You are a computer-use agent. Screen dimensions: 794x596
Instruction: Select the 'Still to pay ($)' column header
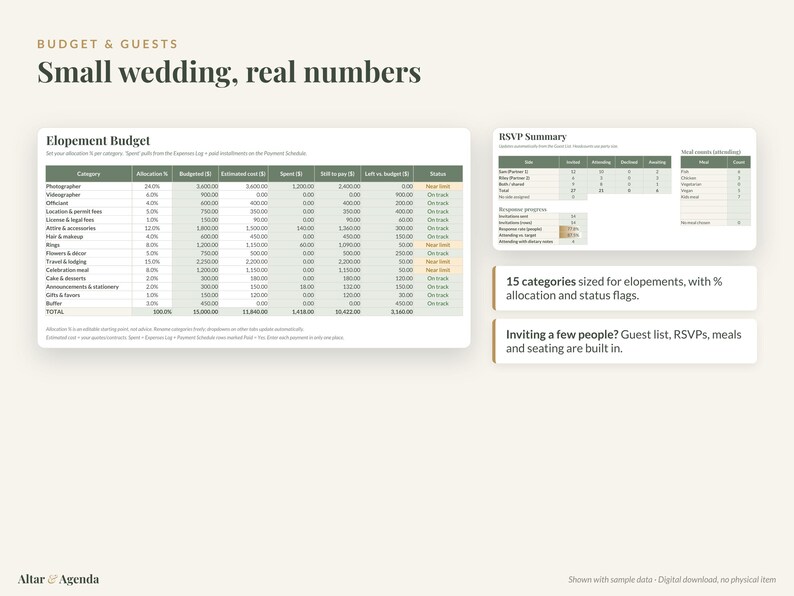pyautogui.click(x=337, y=174)
